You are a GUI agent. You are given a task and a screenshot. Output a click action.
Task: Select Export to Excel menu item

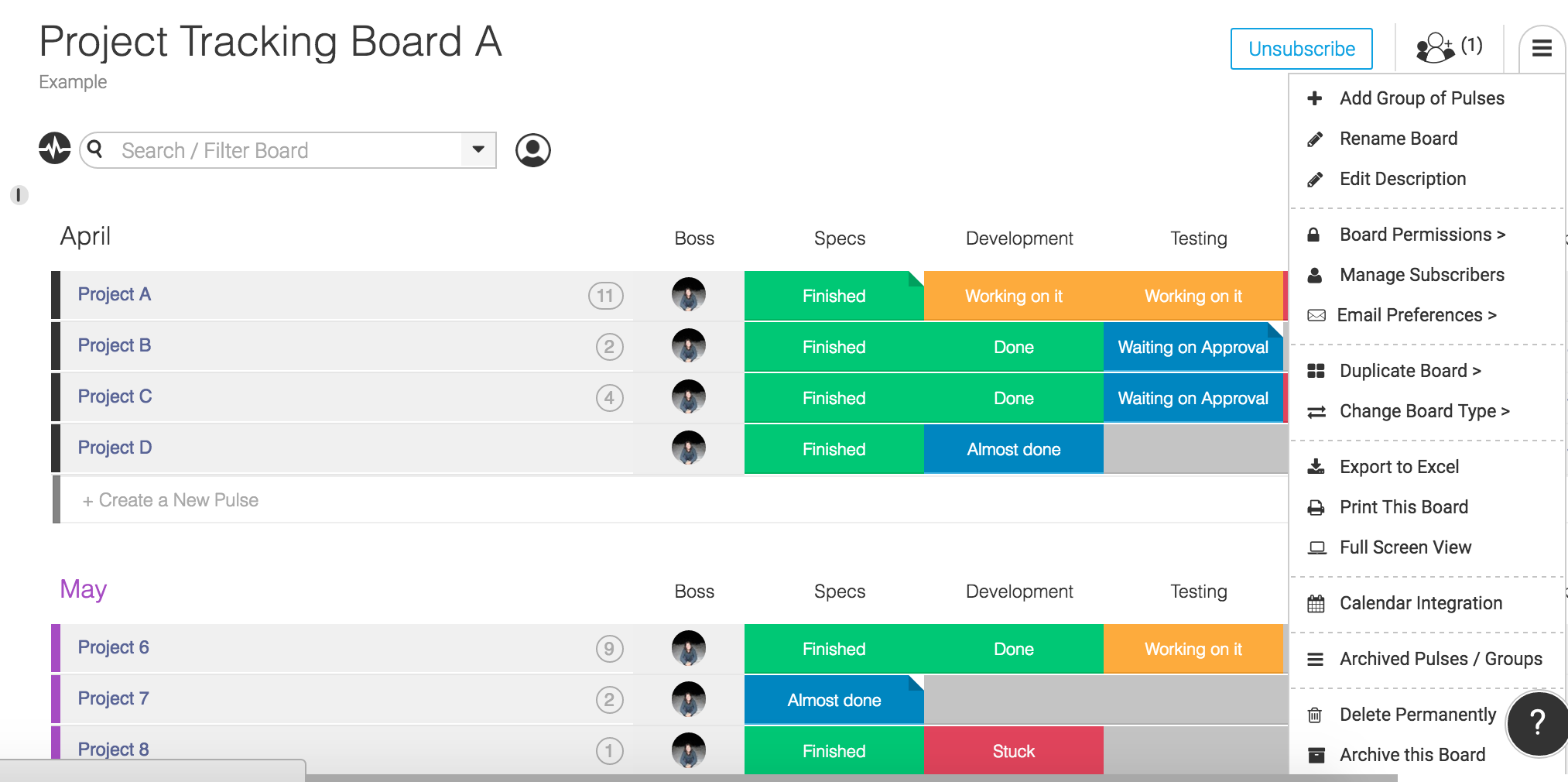pos(1399,467)
